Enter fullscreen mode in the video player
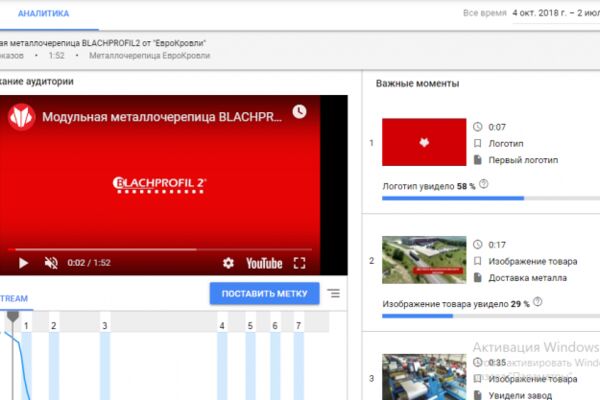The width and height of the screenshot is (600, 400). pyautogui.click(x=300, y=263)
